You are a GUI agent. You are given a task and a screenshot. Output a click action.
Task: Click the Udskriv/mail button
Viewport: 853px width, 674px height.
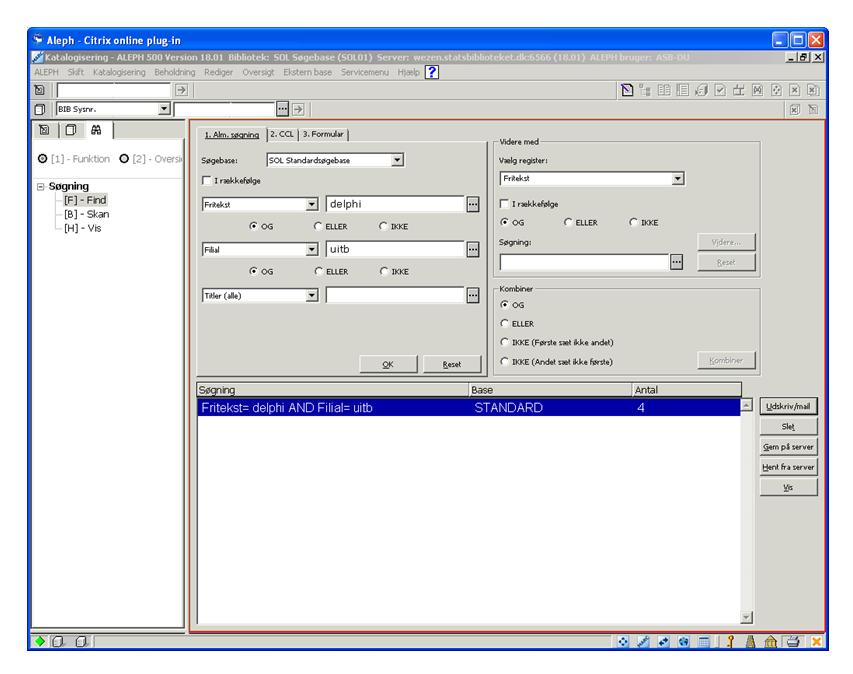point(790,407)
